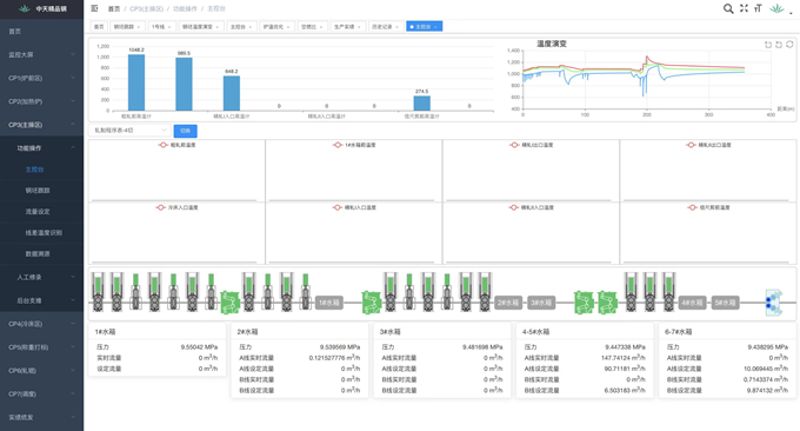Select the active blue 主控台 tab
This screenshot has width=800, height=431.
coord(424,27)
